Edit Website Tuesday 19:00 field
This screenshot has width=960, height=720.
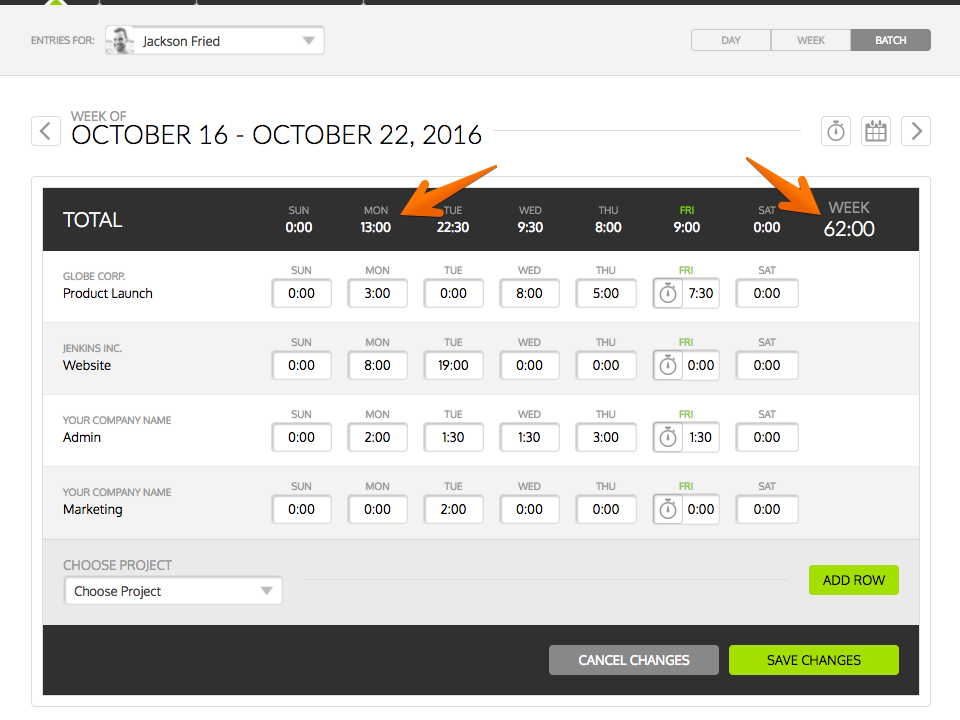pos(454,366)
